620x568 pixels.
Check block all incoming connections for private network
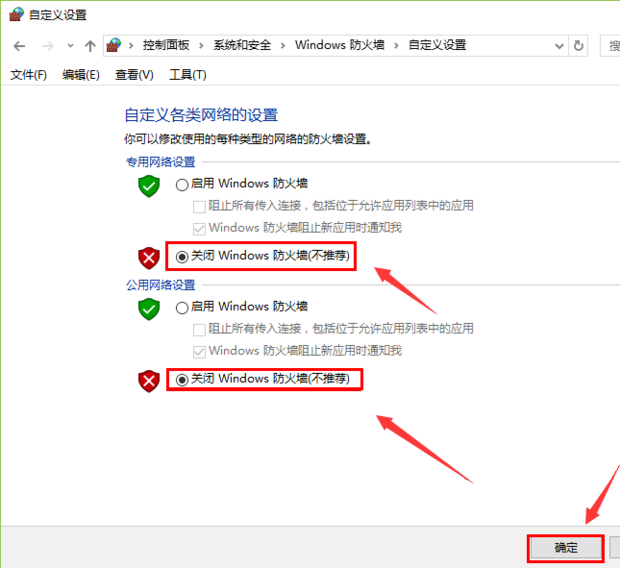[199, 206]
